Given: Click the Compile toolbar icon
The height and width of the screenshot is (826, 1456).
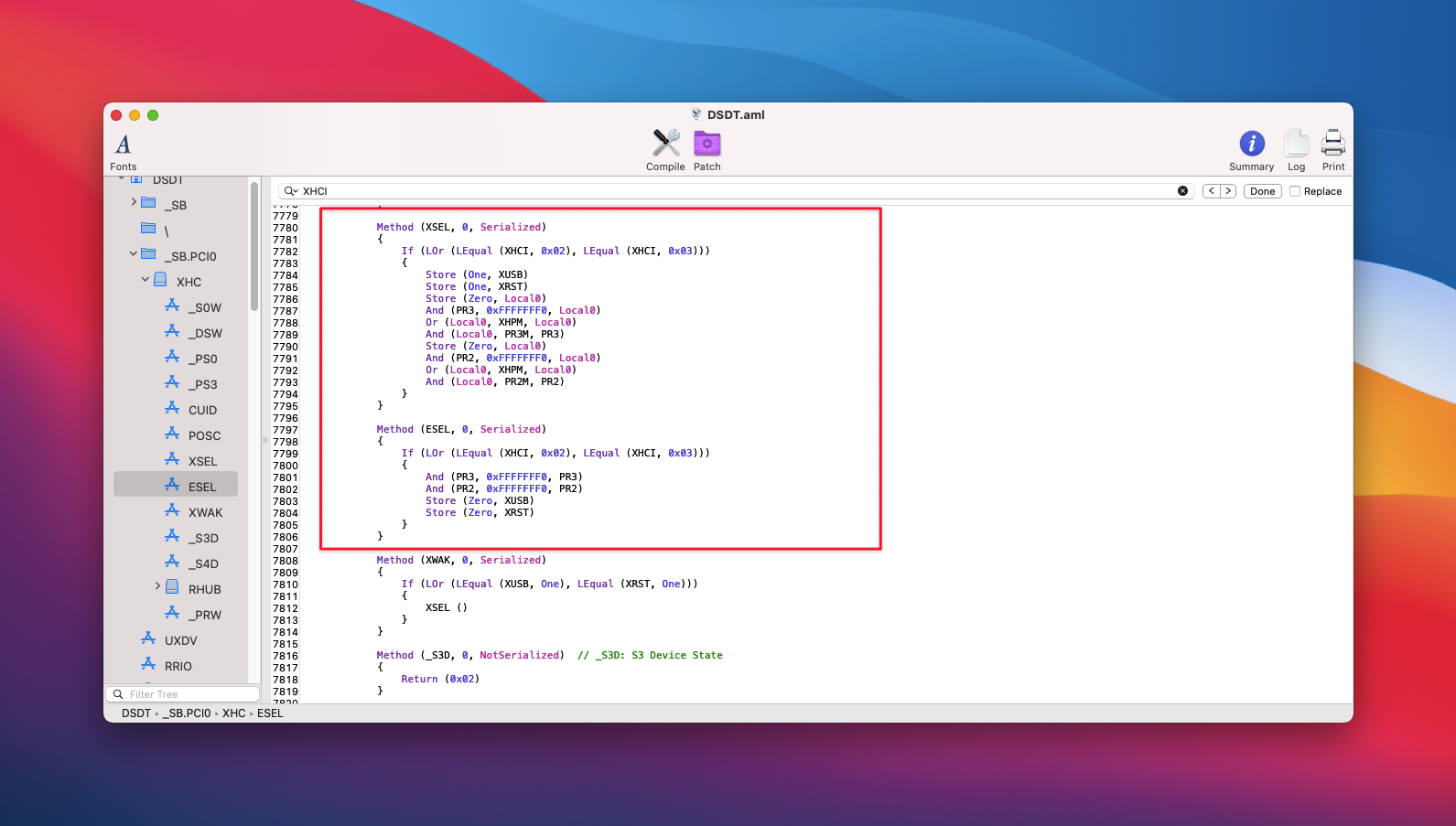Looking at the screenshot, I should point(665,145).
